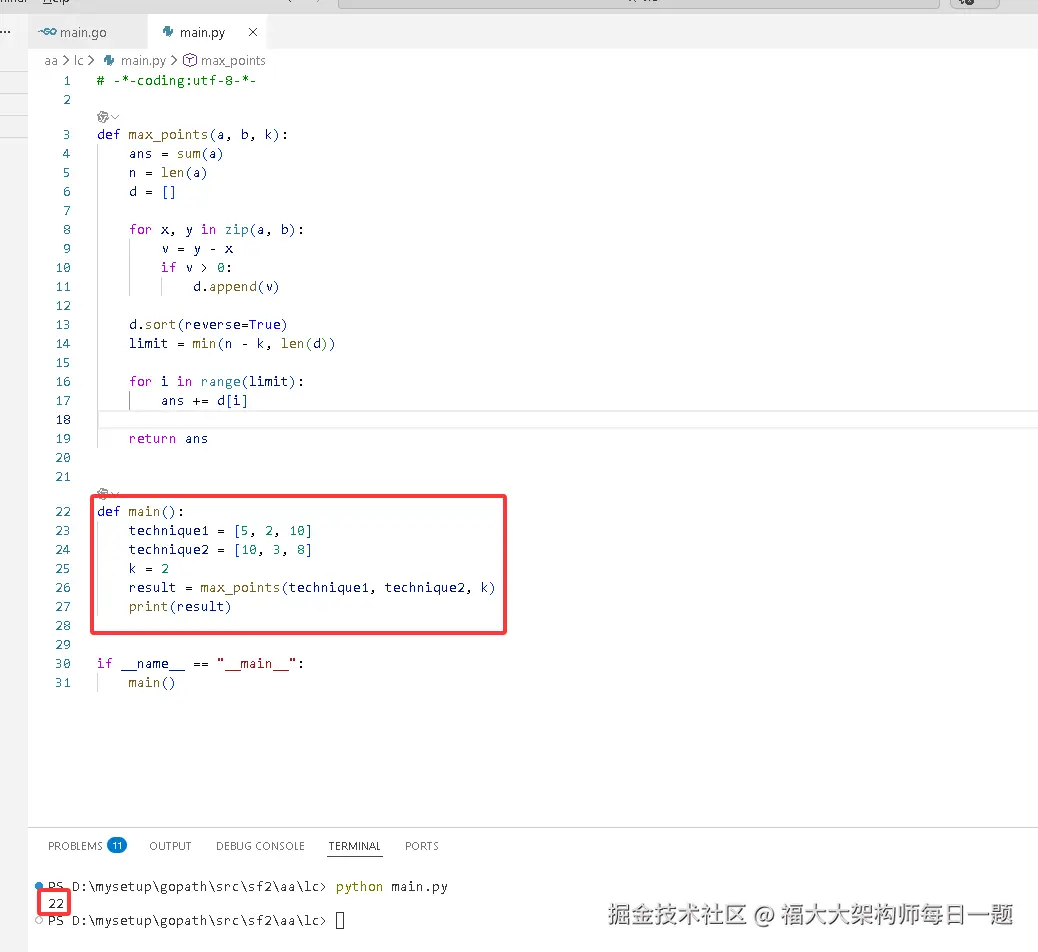The image size is (1038, 952).
Task: Open the PORTS panel tab
Action: 422,846
